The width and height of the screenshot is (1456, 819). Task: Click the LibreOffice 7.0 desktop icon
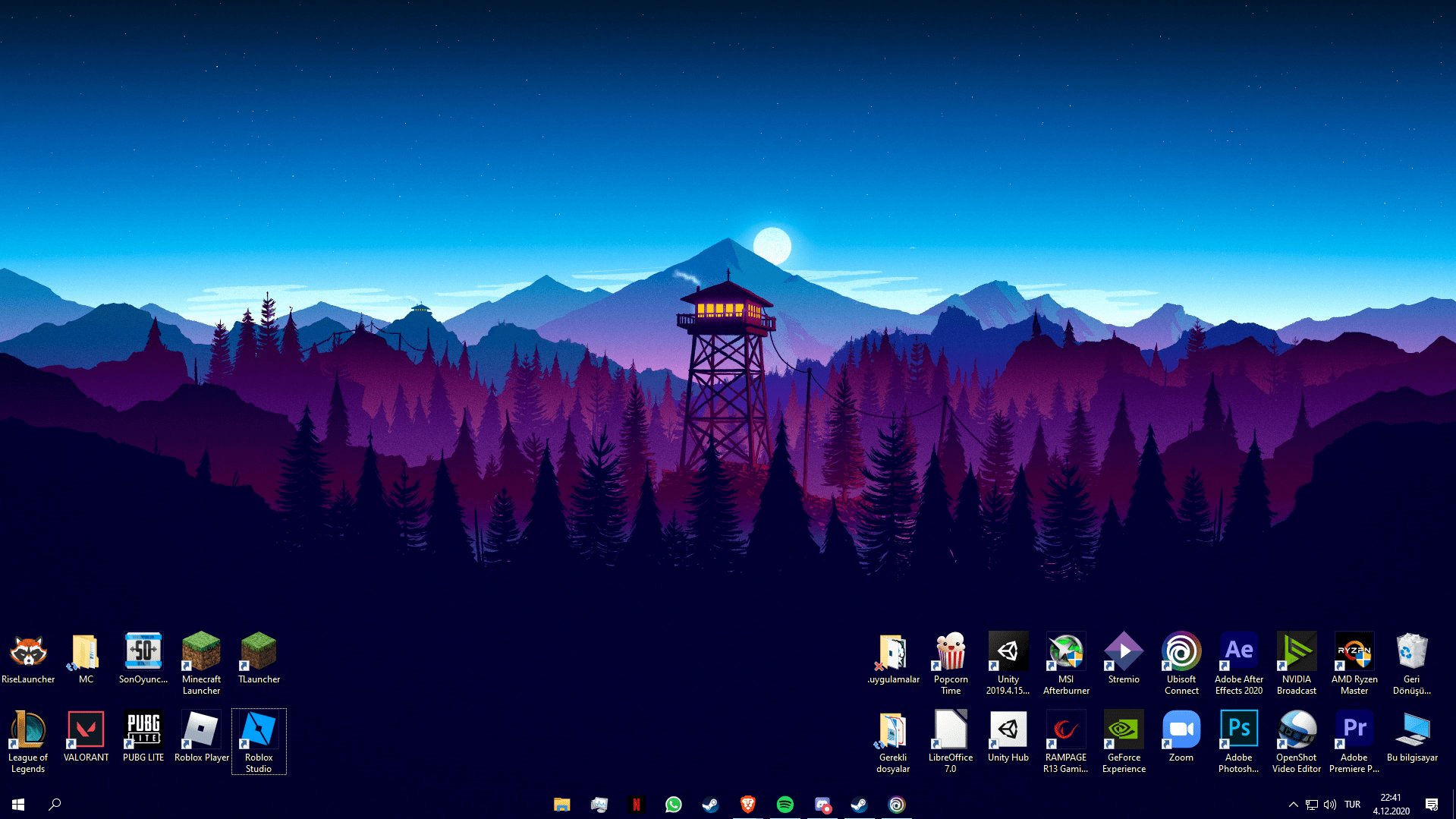951,742
